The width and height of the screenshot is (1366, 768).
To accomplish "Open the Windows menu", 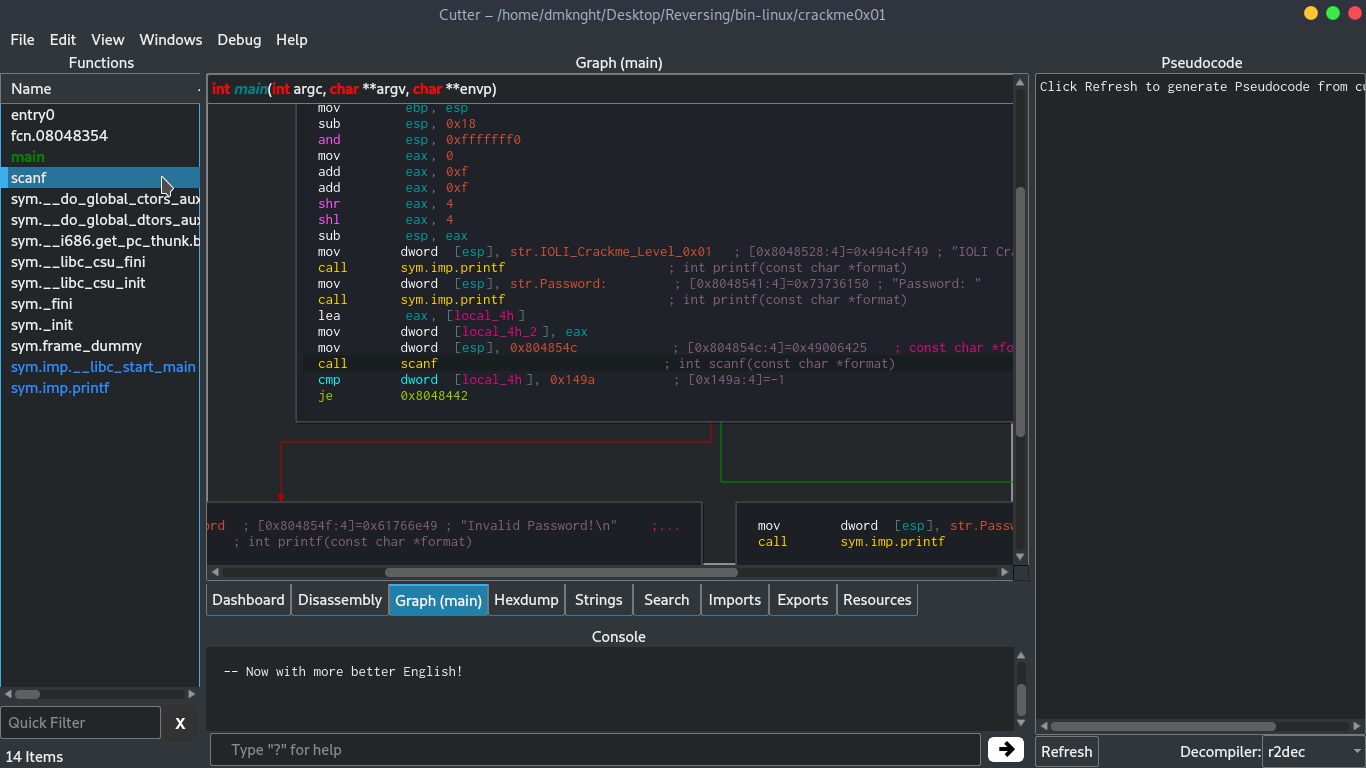I will pos(170,40).
